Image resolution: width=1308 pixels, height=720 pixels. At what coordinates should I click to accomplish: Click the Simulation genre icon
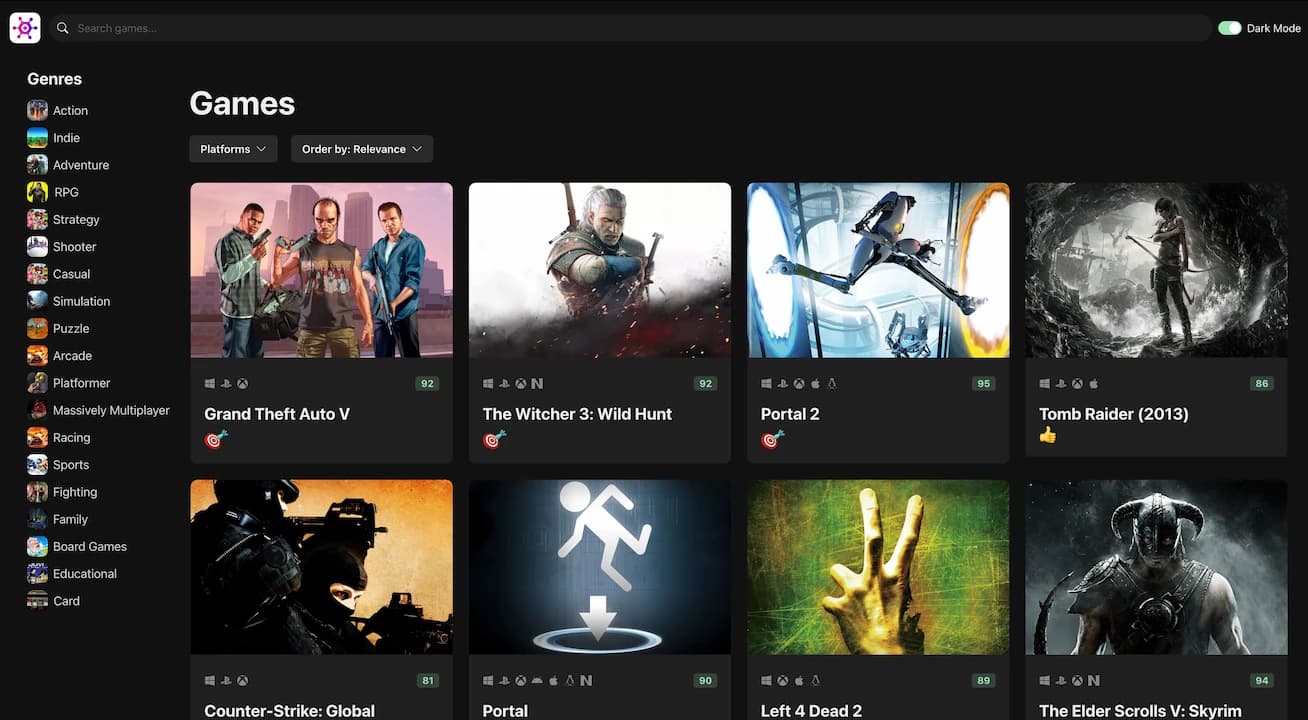[x=37, y=301]
